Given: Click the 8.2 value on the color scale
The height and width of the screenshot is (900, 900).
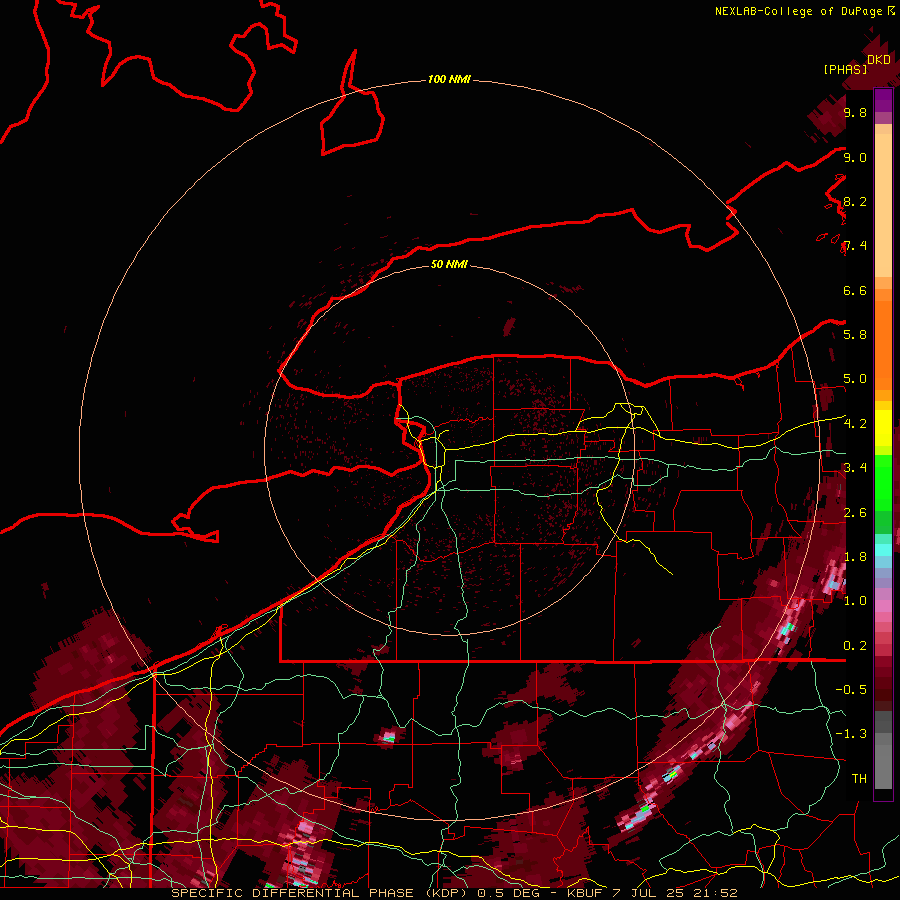Looking at the screenshot, I should (x=855, y=201).
